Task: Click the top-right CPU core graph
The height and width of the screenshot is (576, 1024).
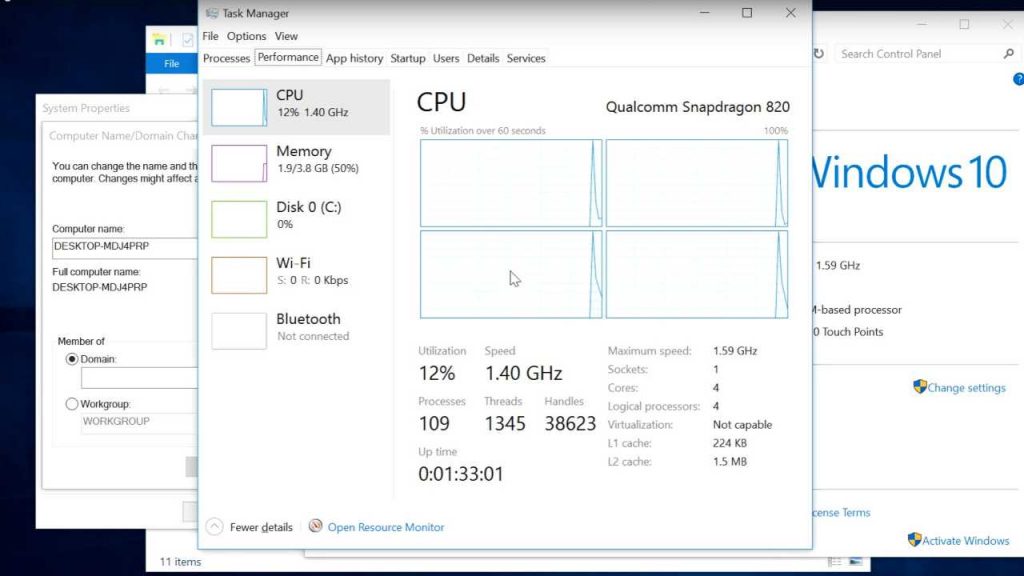Action: pos(697,183)
